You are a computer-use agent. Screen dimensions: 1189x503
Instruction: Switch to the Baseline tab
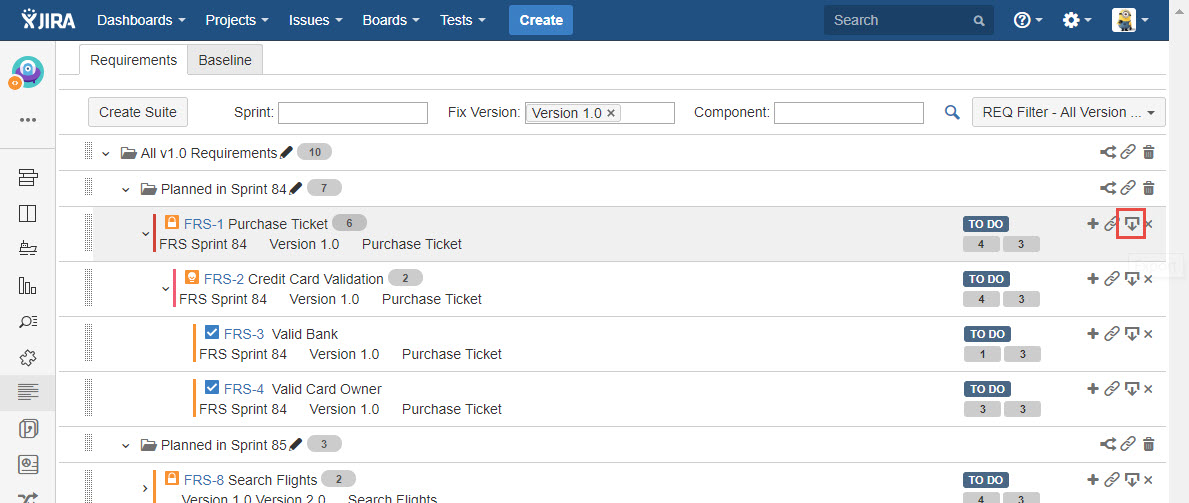(x=225, y=60)
